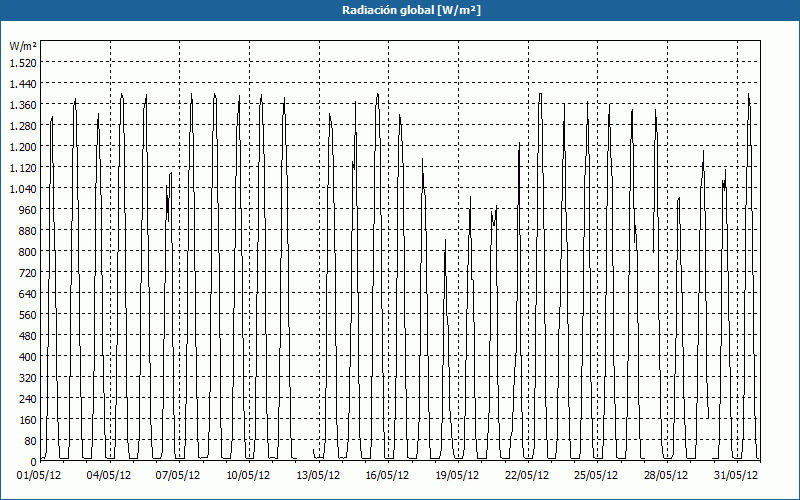800x500 pixels.
Task: Select the 720 y-axis label
Action: pyautogui.click(x=29, y=272)
